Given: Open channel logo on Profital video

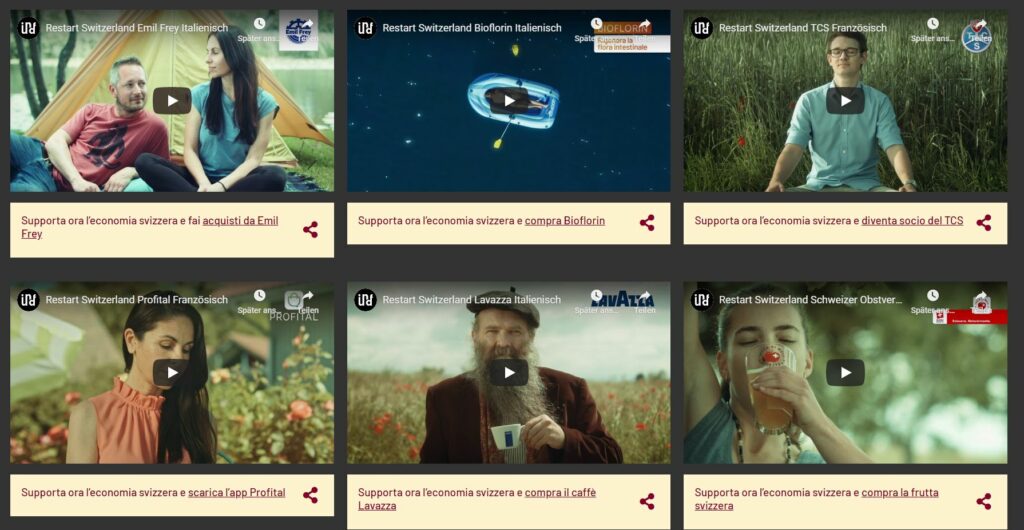Looking at the screenshot, I should (x=28, y=300).
